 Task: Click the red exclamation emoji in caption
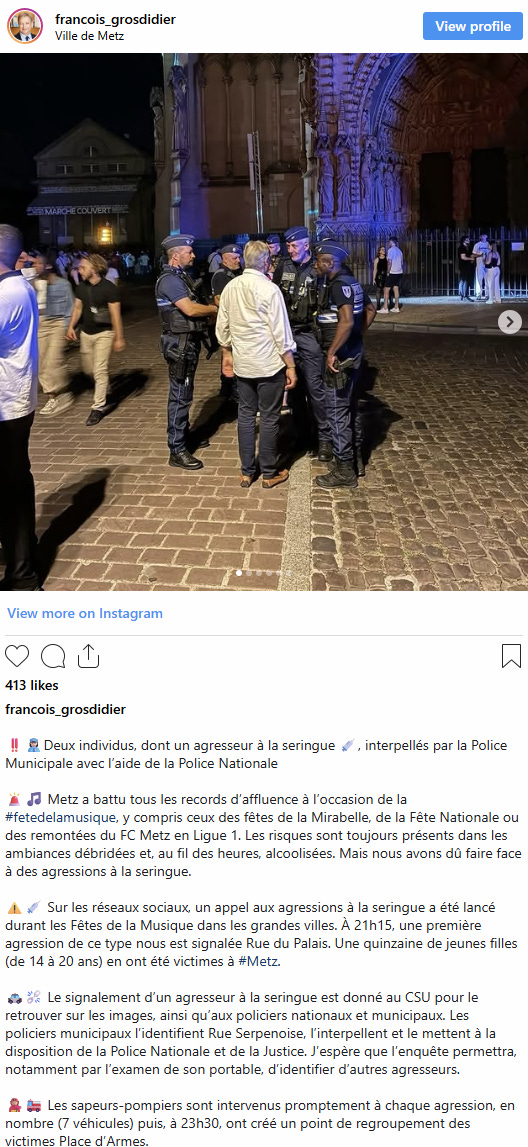(x=13, y=745)
